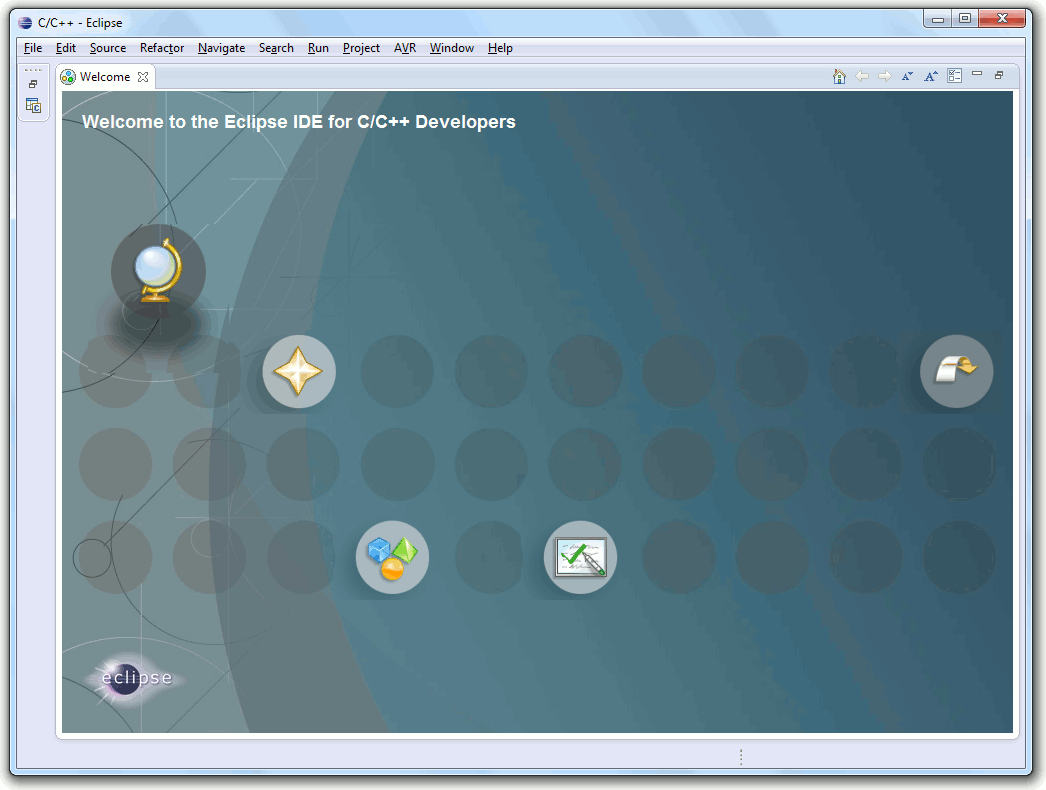Open the Samples shapes icon

392,557
